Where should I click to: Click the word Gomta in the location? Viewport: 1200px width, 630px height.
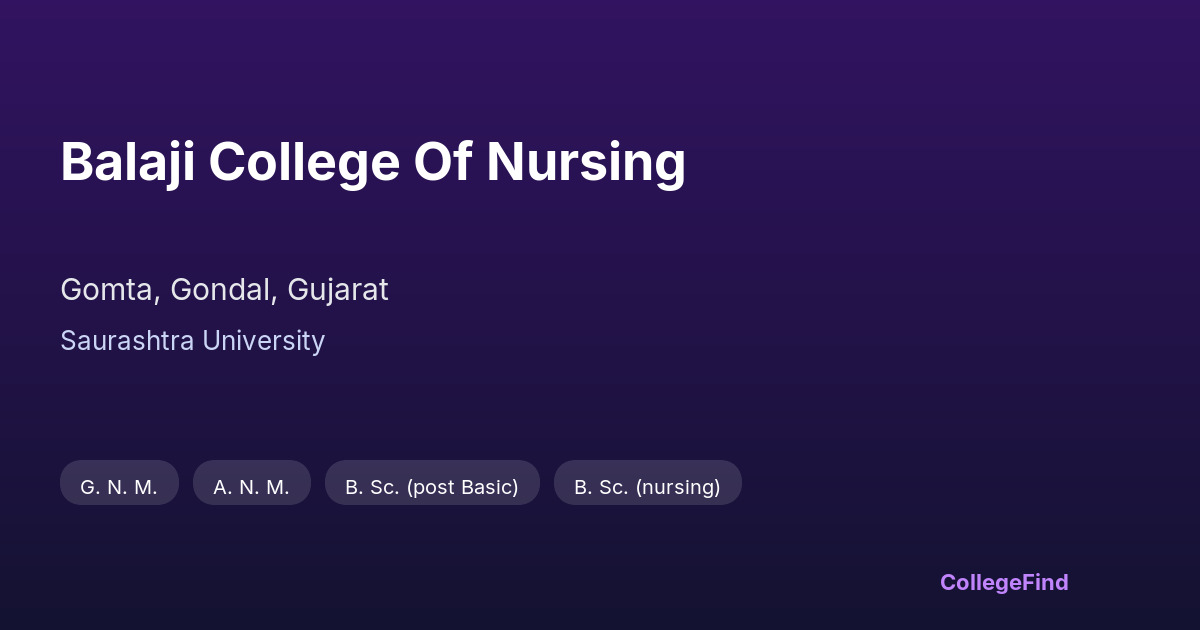pos(109,290)
